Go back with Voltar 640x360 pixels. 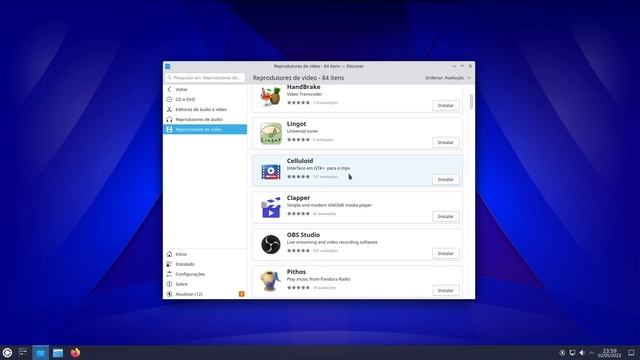pyautogui.click(x=205, y=89)
